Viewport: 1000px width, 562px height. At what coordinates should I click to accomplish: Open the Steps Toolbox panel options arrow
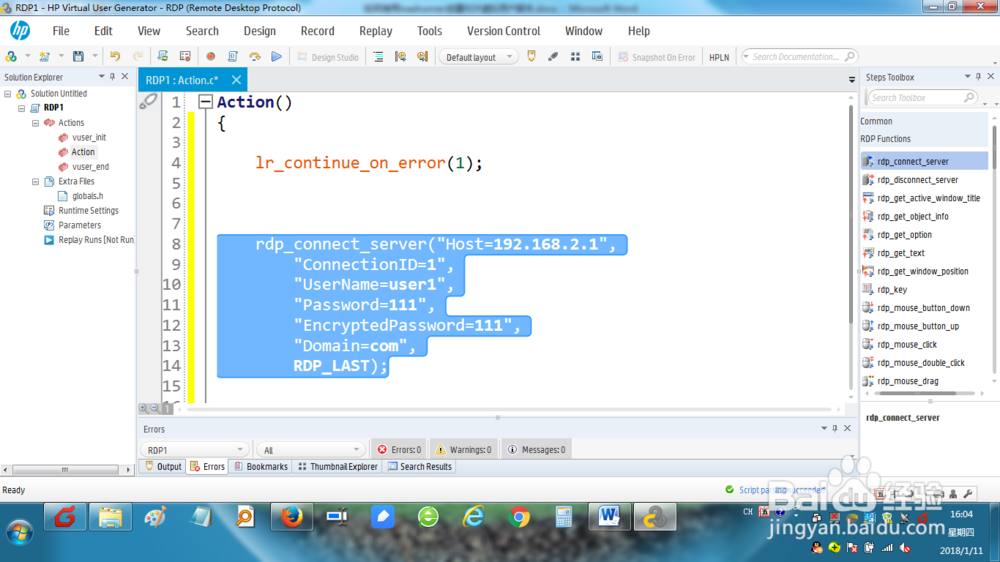pyautogui.click(x=967, y=77)
